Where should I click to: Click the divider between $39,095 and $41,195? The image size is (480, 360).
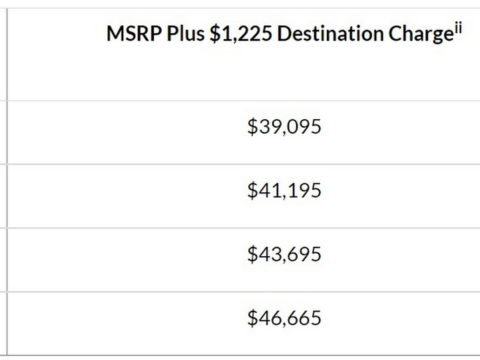244,164
